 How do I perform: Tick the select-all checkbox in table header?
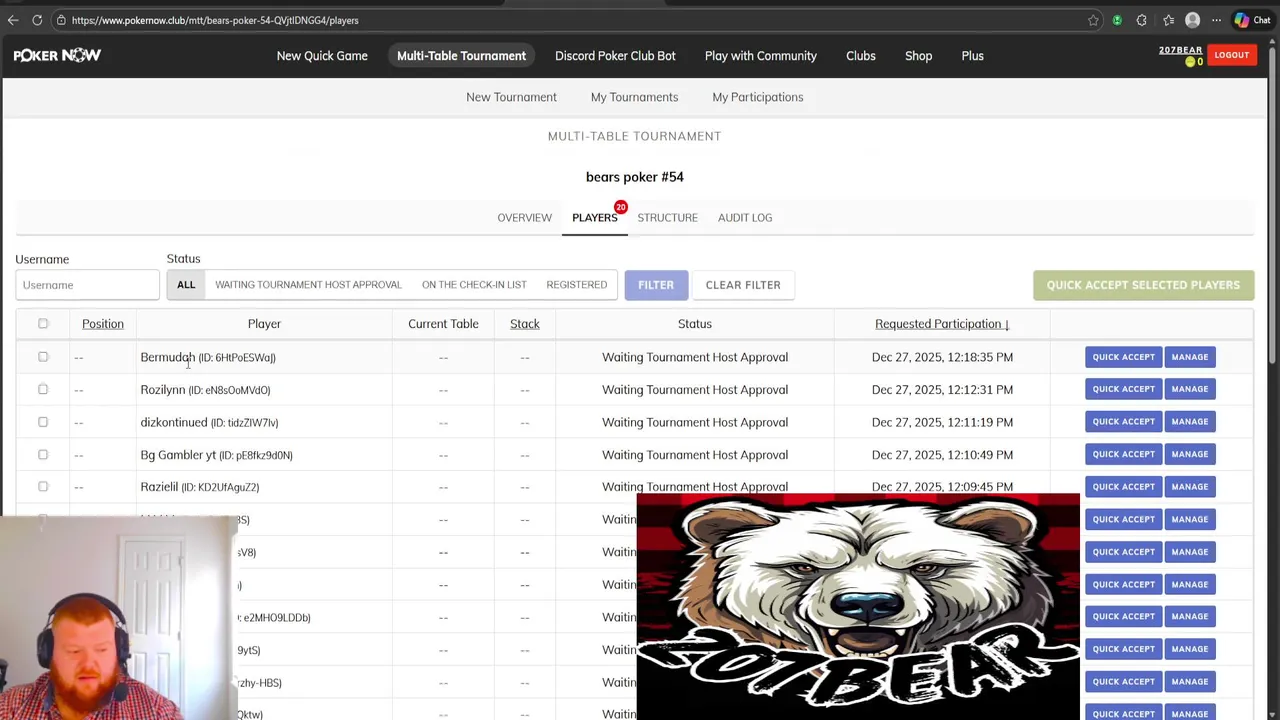(43, 324)
